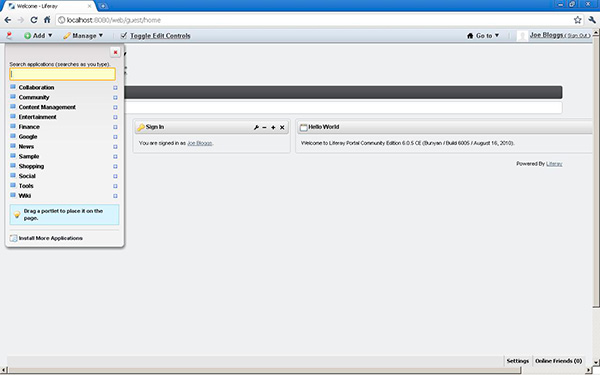
Task: Click Install More Applications link
Action: point(51,238)
